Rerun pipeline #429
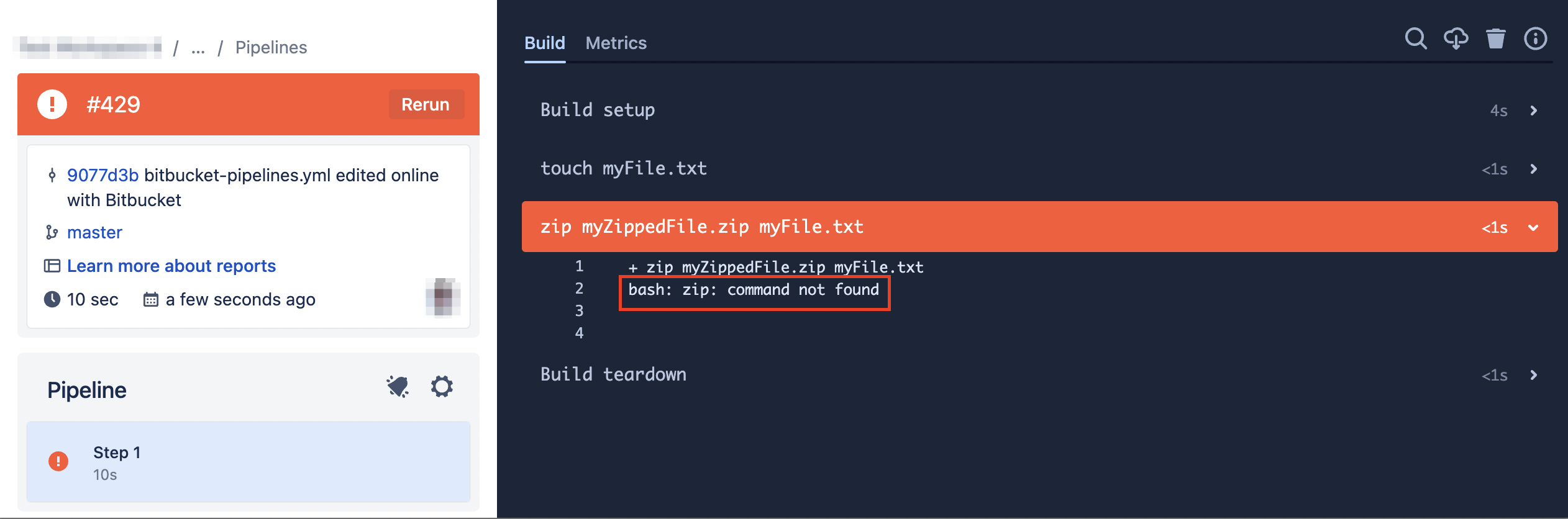This screenshot has width=1568, height=519. coord(426,104)
